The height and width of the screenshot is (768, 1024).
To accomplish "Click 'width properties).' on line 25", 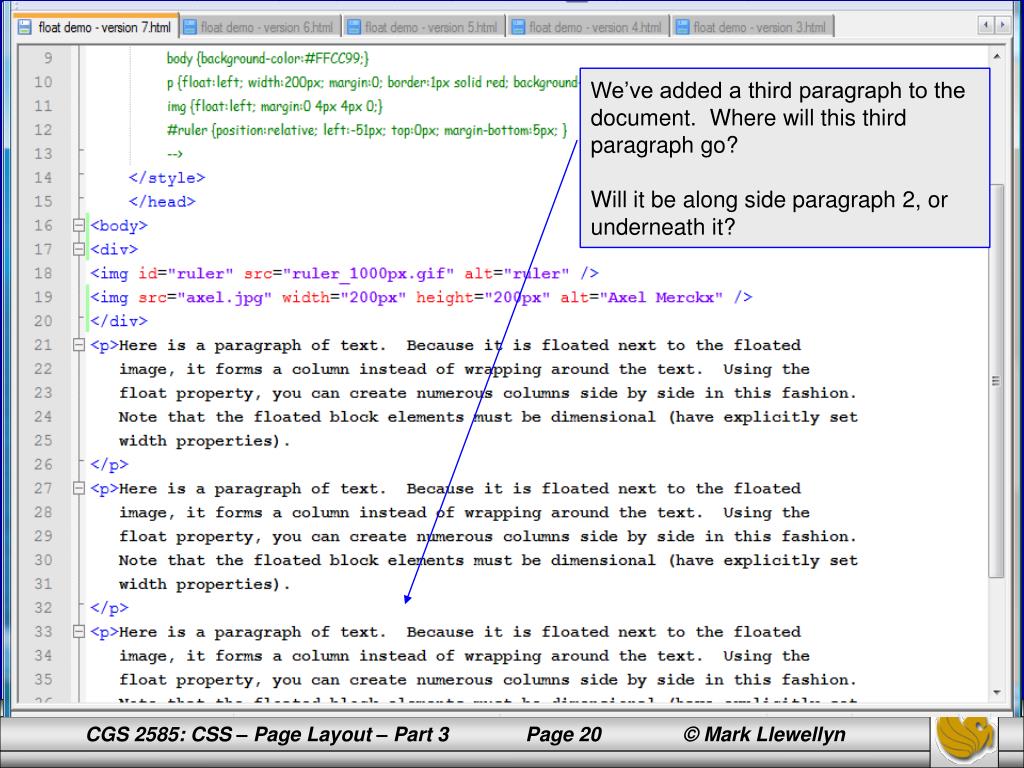I will (204, 441).
